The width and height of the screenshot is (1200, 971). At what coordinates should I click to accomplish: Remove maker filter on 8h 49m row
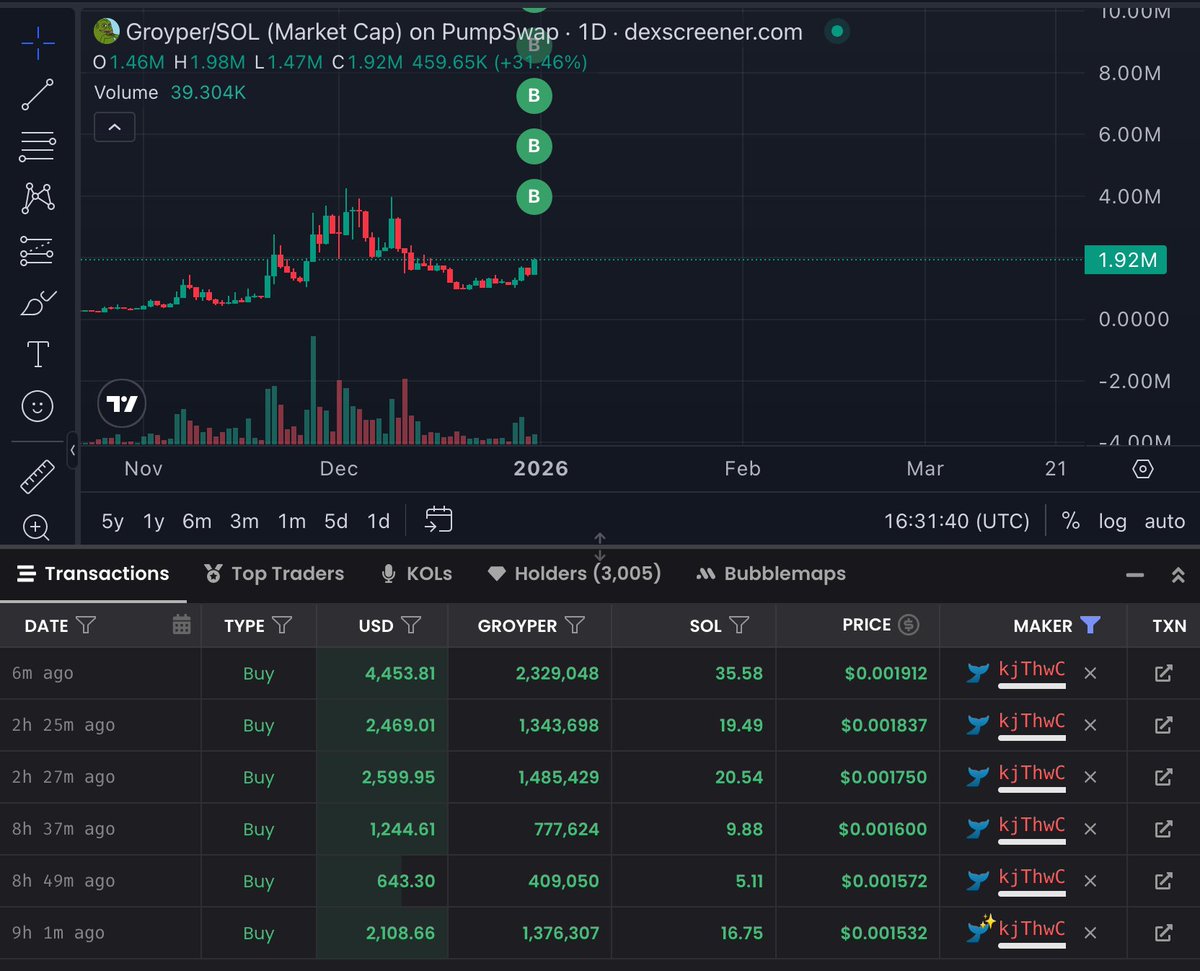[x=1090, y=881]
